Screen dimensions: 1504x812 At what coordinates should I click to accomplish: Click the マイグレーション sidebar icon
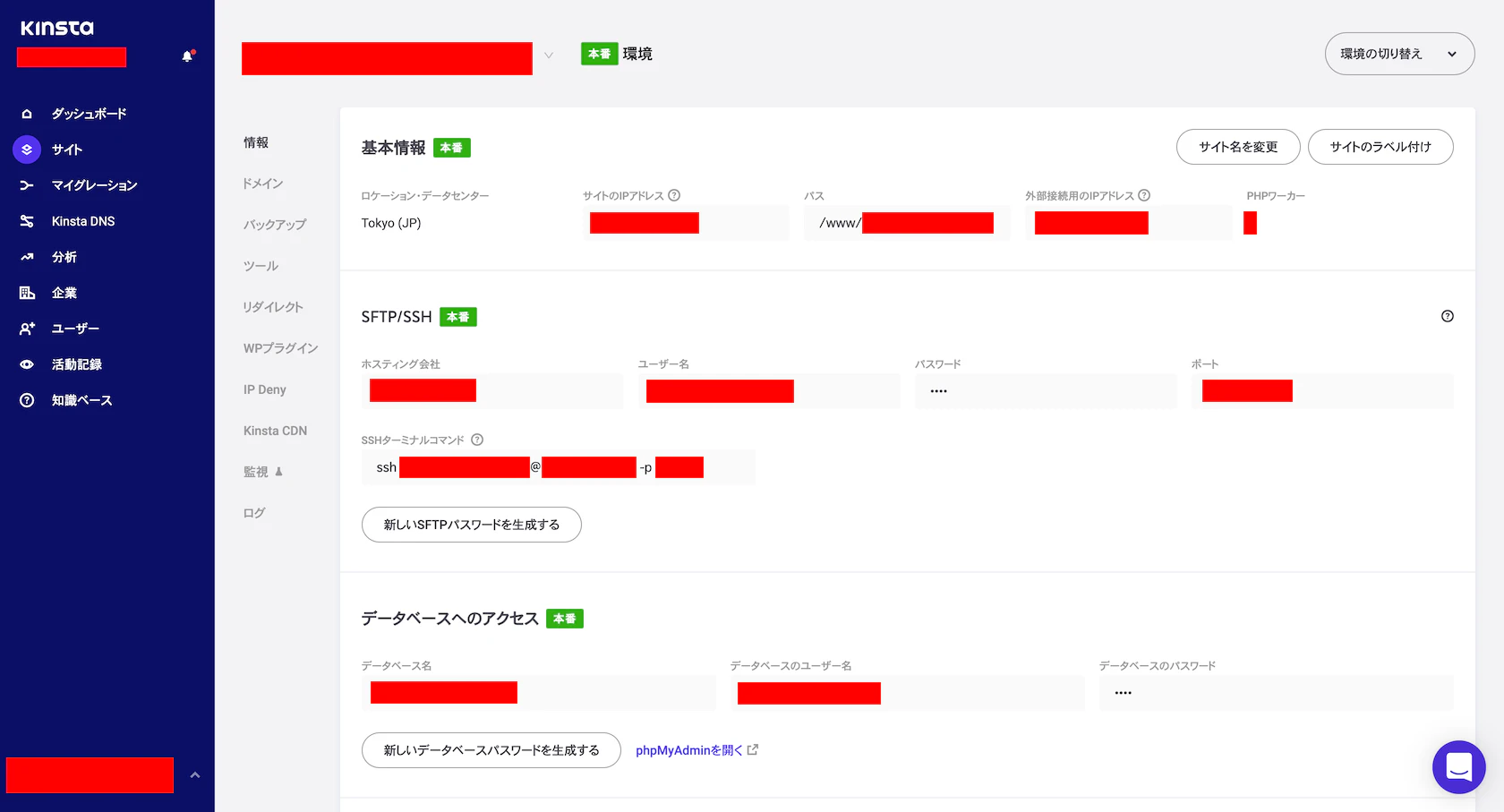click(x=26, y=185)
